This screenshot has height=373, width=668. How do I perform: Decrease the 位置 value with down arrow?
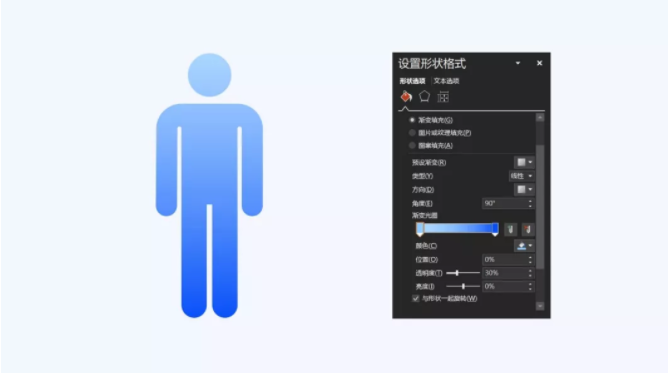(530, 262)
